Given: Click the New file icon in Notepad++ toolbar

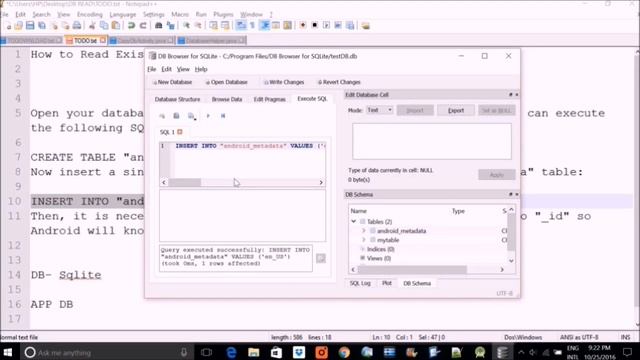Looking at the screenshot, I should click(x=8, y=26).
